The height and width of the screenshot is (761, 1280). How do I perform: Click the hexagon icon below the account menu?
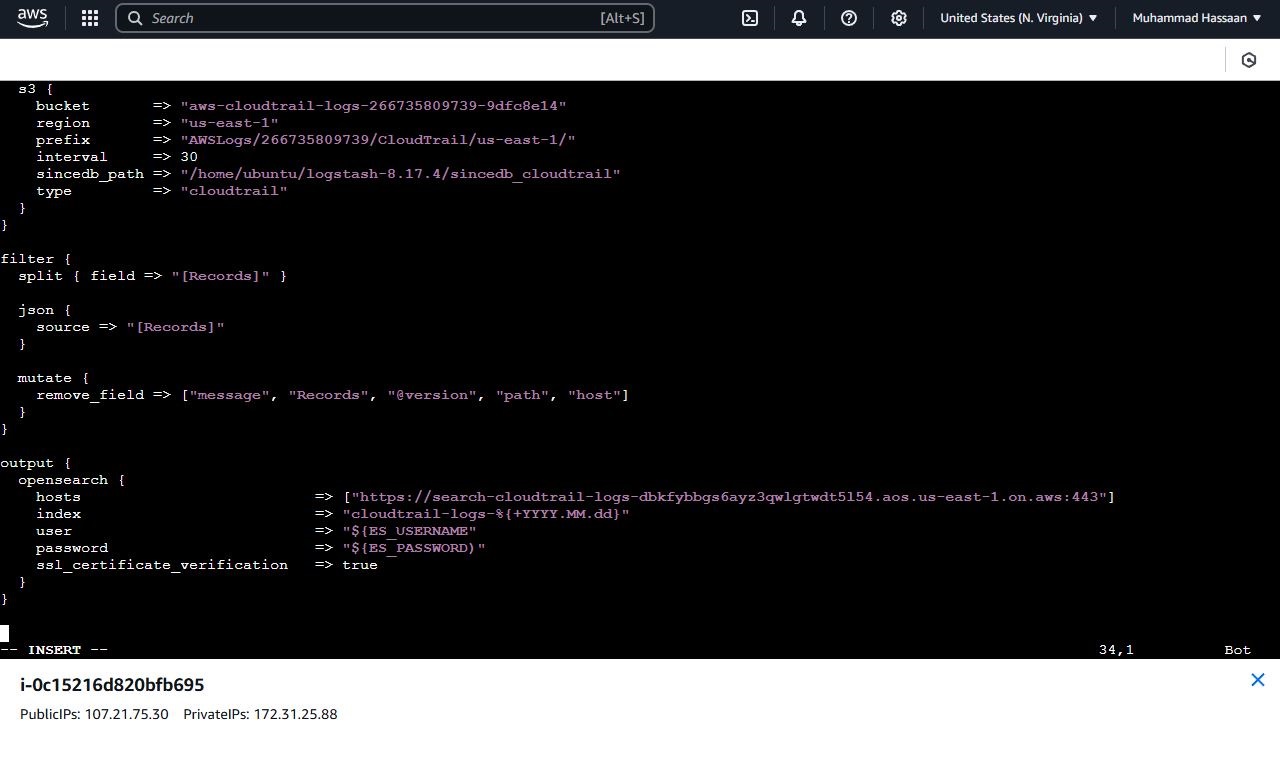1249,60
